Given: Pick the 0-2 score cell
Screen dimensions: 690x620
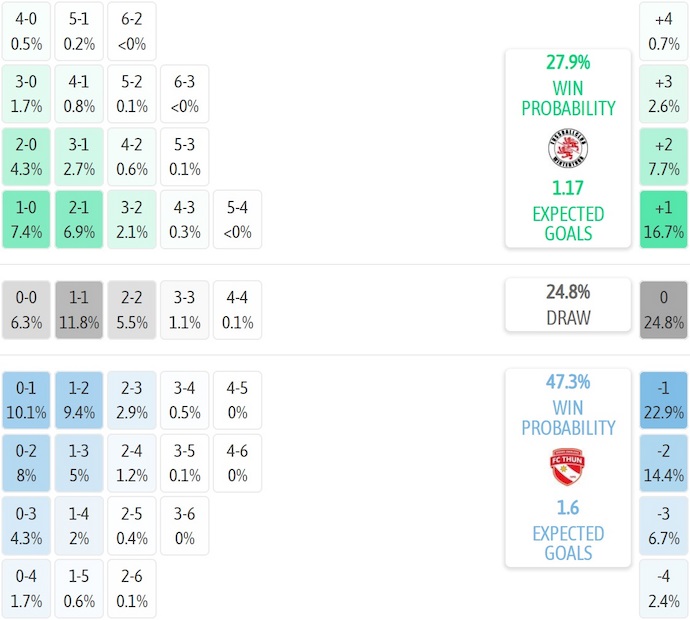Looking at the screenshot, I should [27, 463].
